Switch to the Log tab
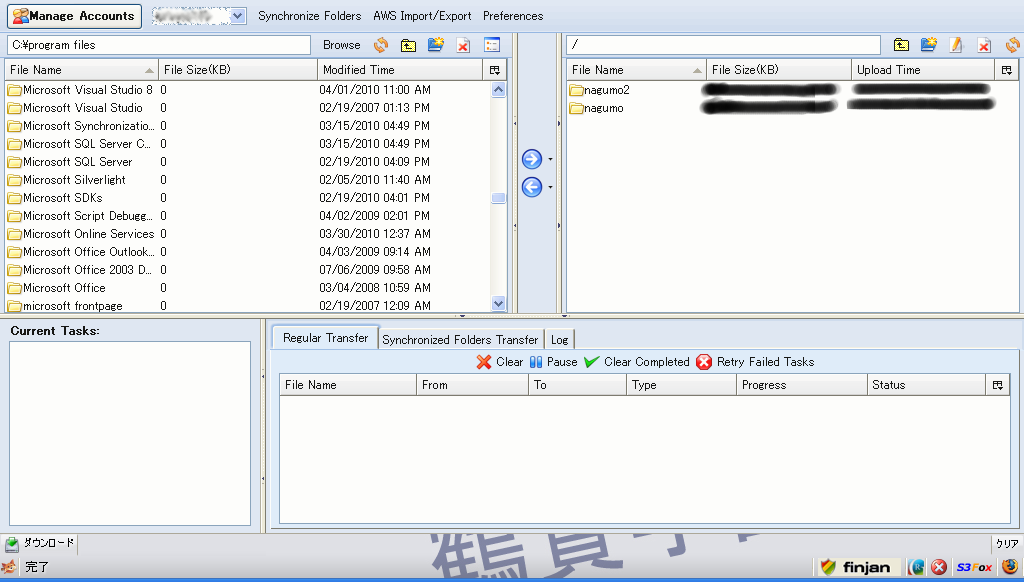1024x583 pixels. point(560,339)
